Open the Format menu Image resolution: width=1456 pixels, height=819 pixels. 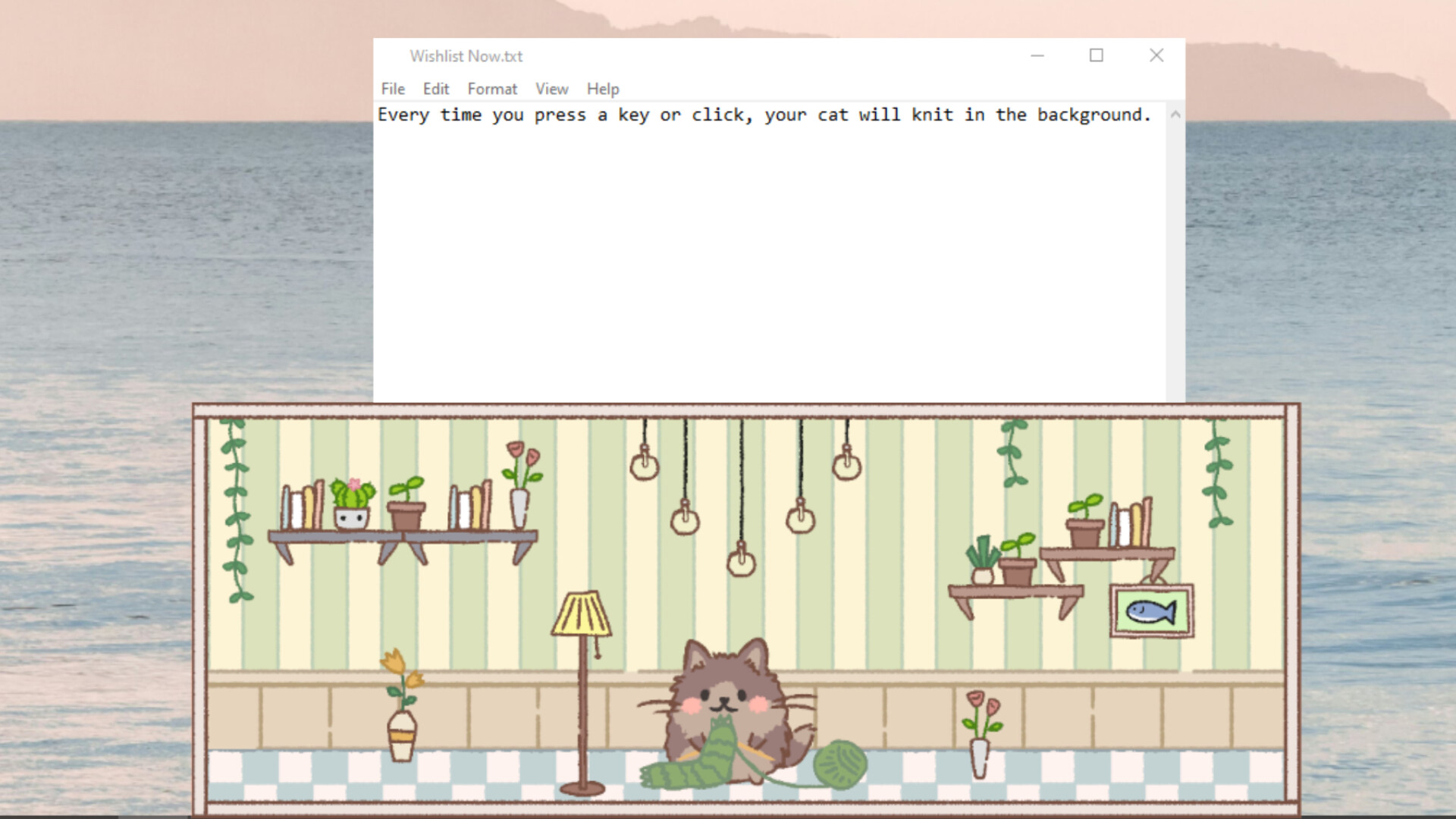pyautogui.click(x=492, y=89)
